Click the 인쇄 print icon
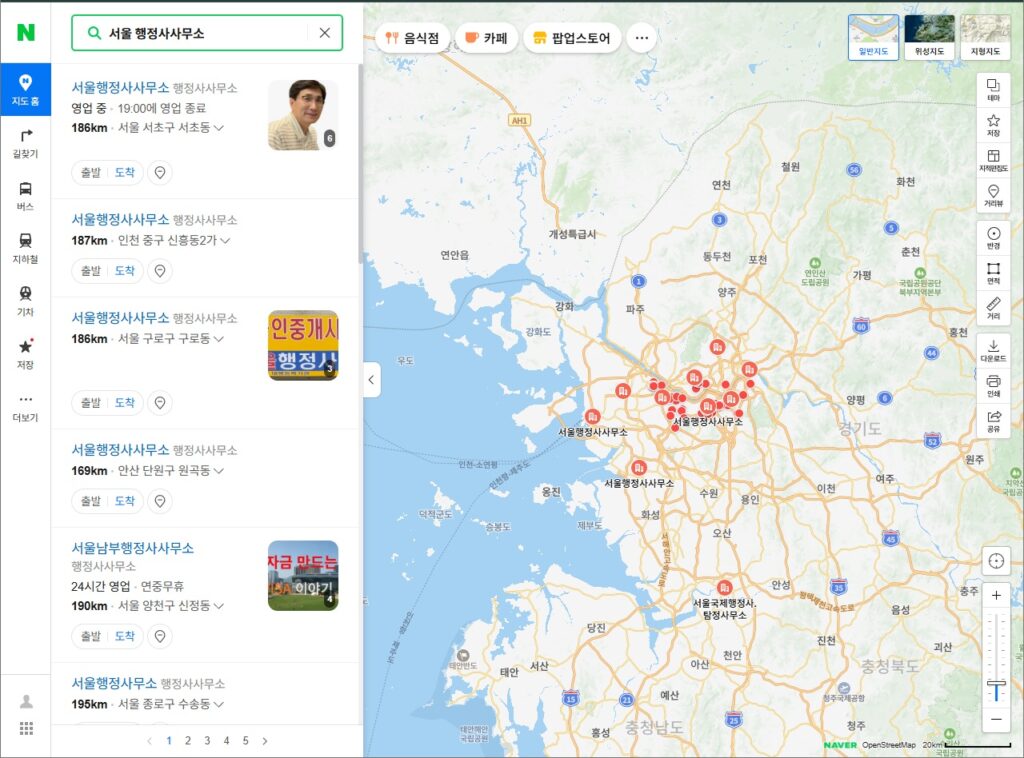Screen dimensions: 1024x758 coord(993,386)
